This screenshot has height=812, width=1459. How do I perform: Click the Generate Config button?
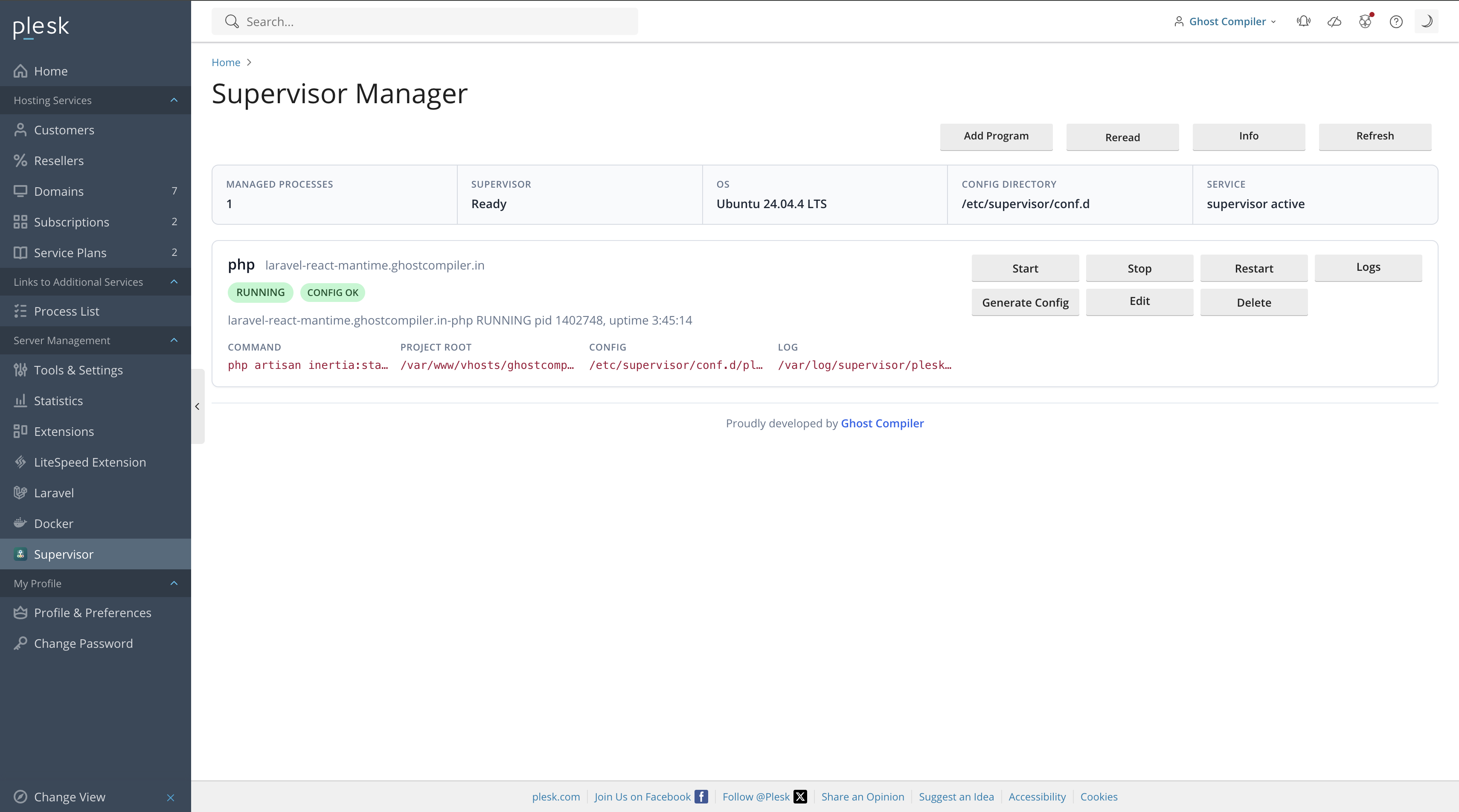1025,302
